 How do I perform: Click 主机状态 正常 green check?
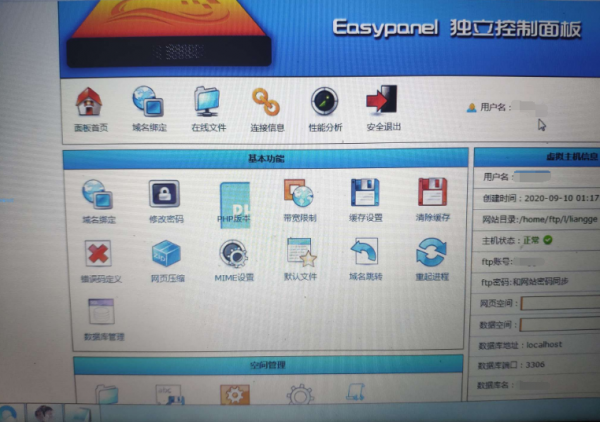pos(548,240)
